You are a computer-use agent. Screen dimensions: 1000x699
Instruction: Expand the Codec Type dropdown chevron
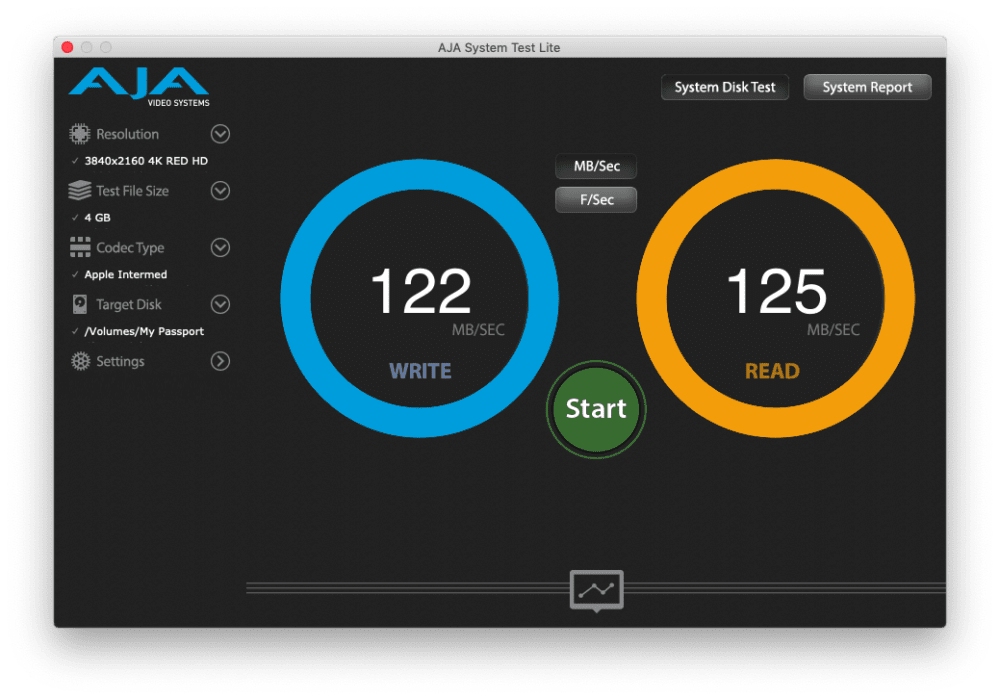(220, 247)
